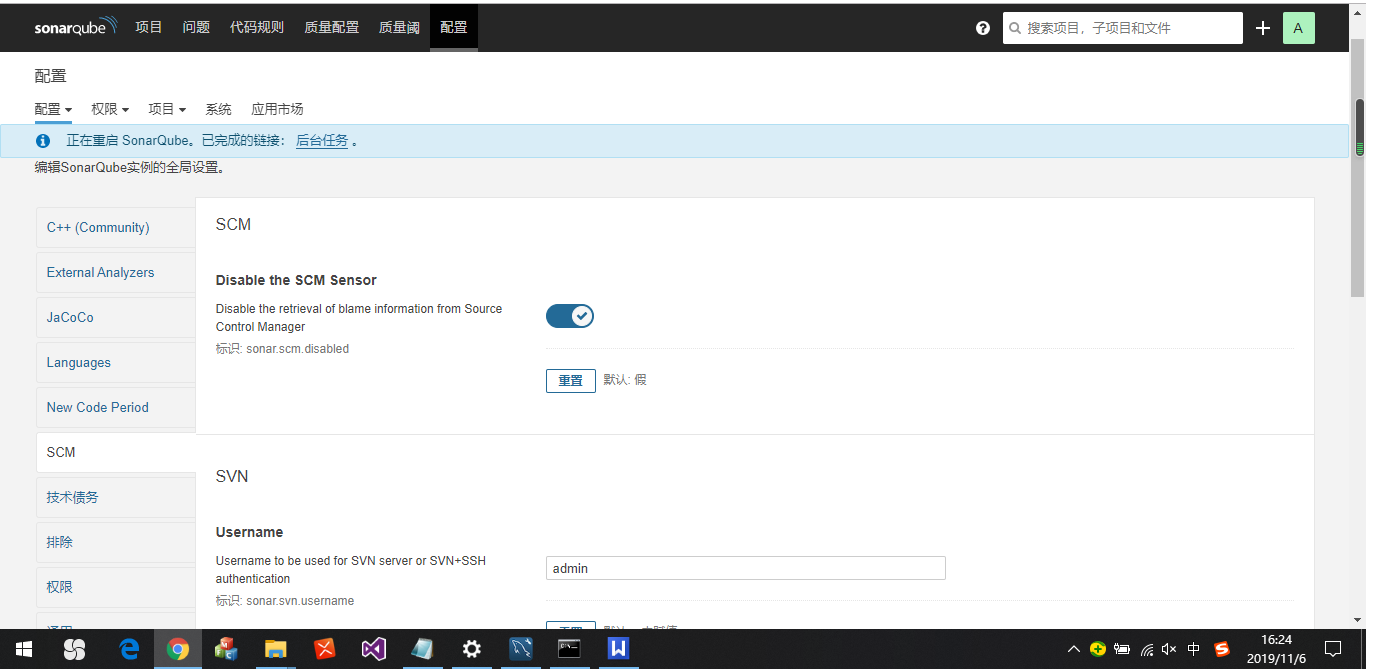Image resolution: width=1373 pixels, height=669 pixels.
Task: Open the 项目 top navigation item
Action: click(149, 27)
